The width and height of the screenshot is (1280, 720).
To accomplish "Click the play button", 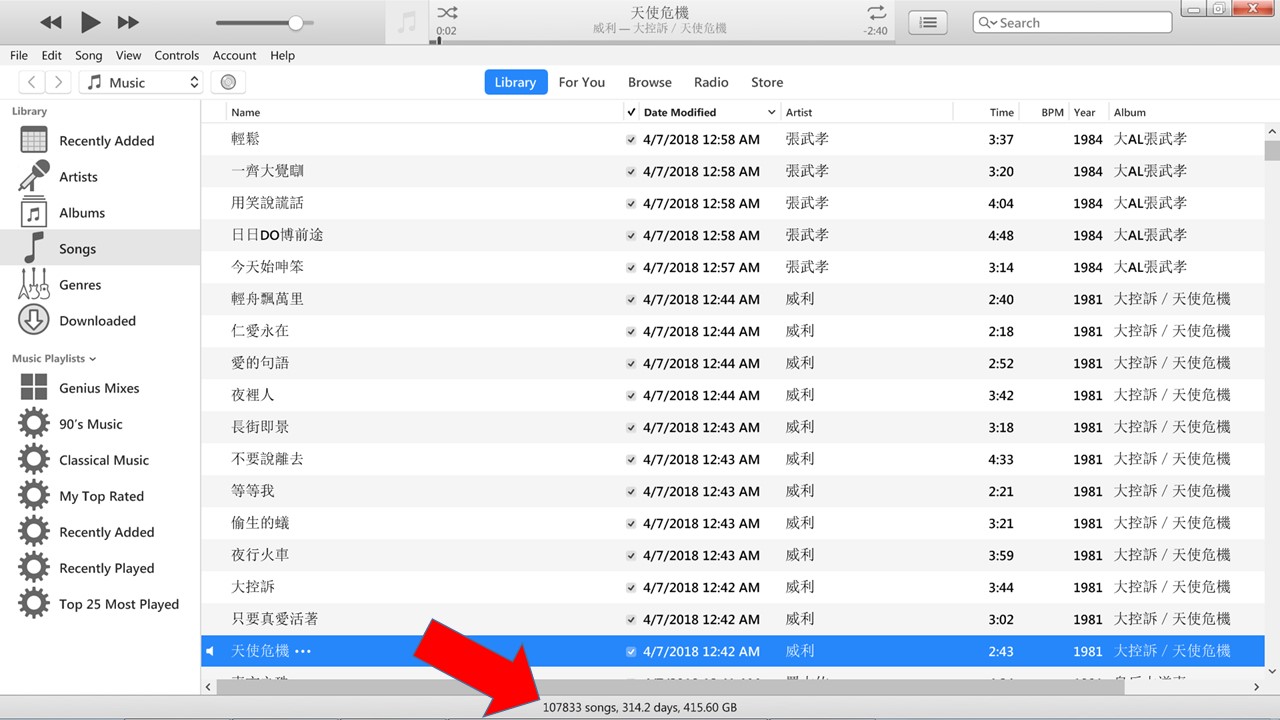I will coord(90,22).
